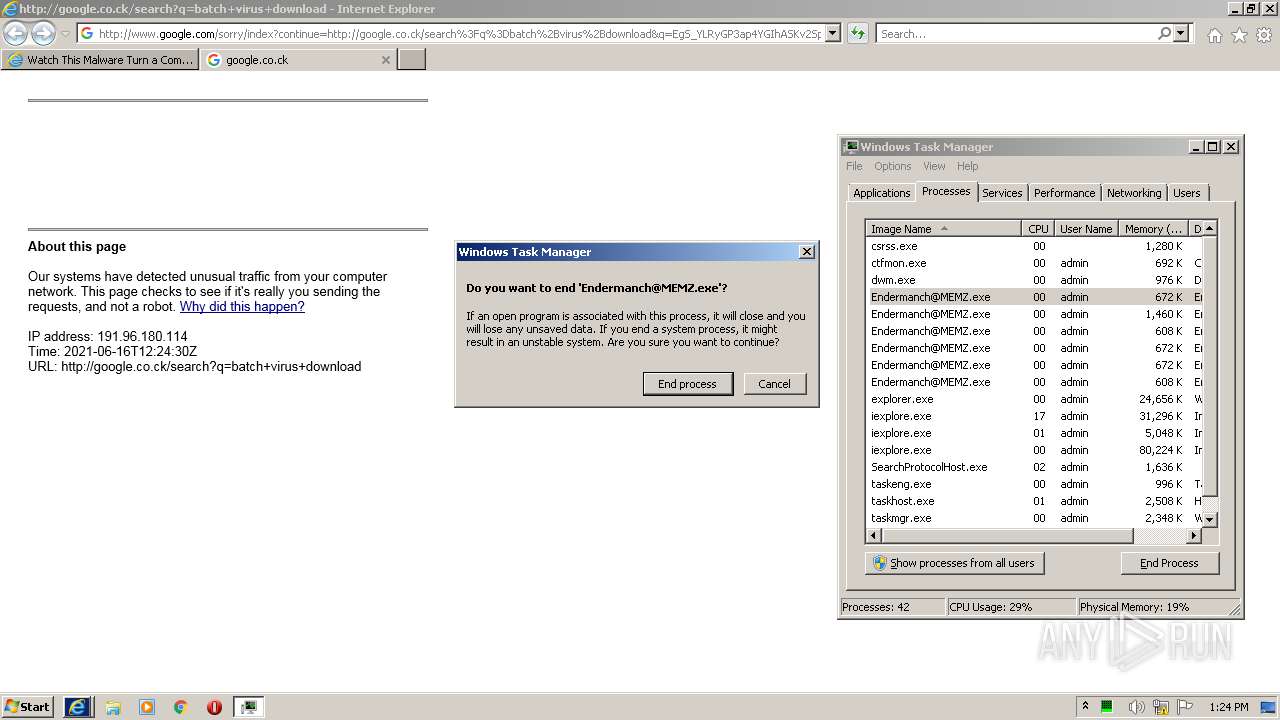The height and width of the screenshot is (720, 1280).
Task: Click the Task Manager 'End Process' button
Action: coord(1169,563)
